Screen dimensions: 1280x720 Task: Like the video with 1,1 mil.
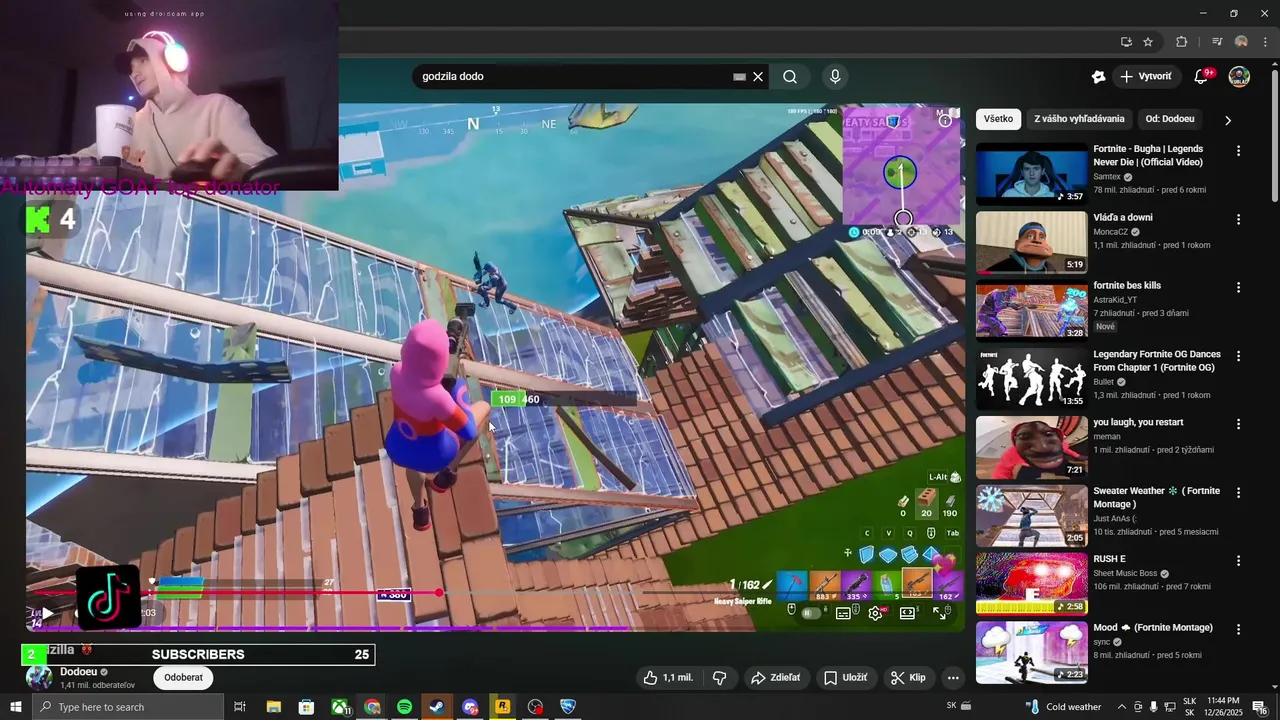[x=669, y=677]
